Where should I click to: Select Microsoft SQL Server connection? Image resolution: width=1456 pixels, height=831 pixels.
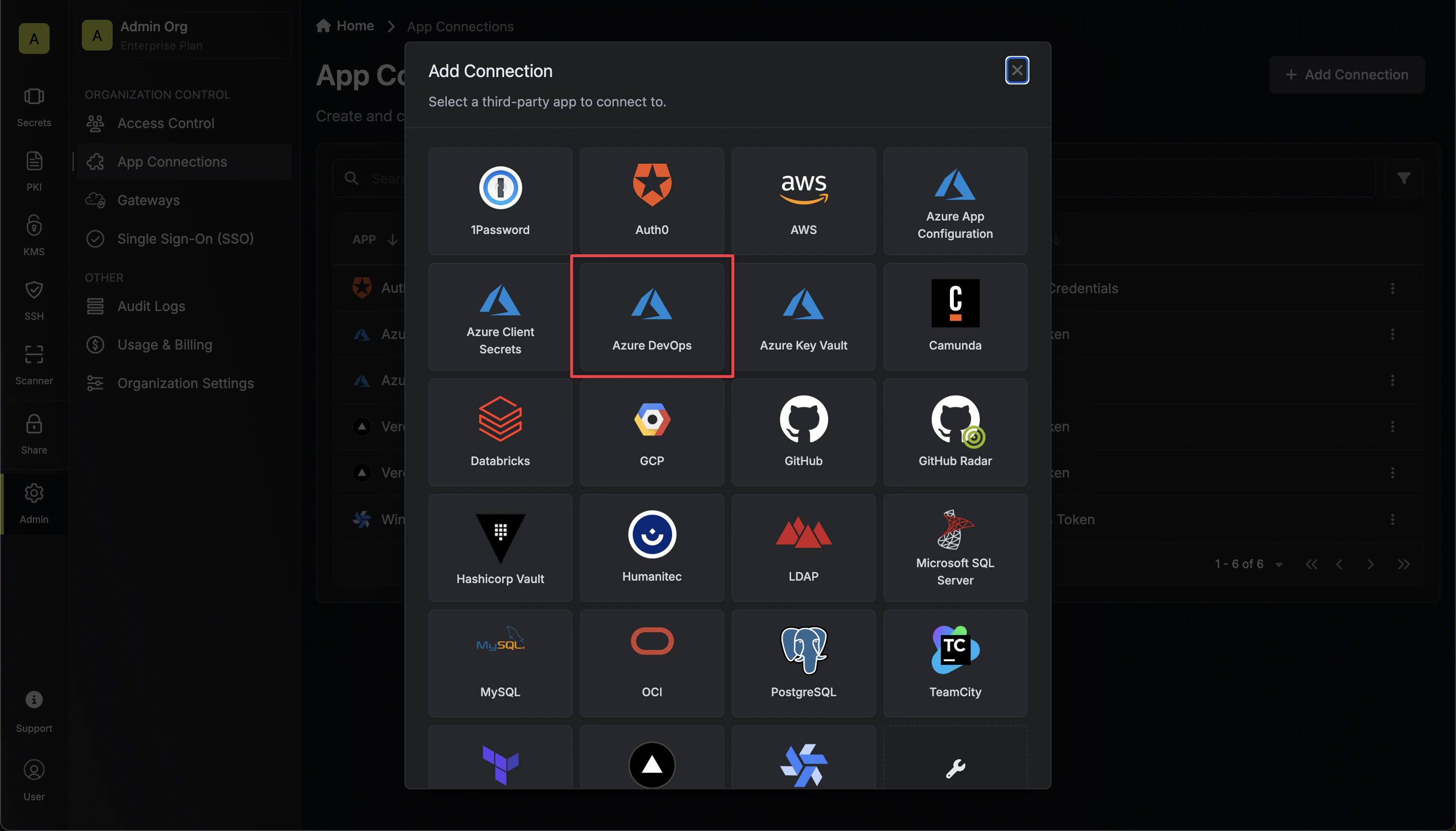[955, 548]
